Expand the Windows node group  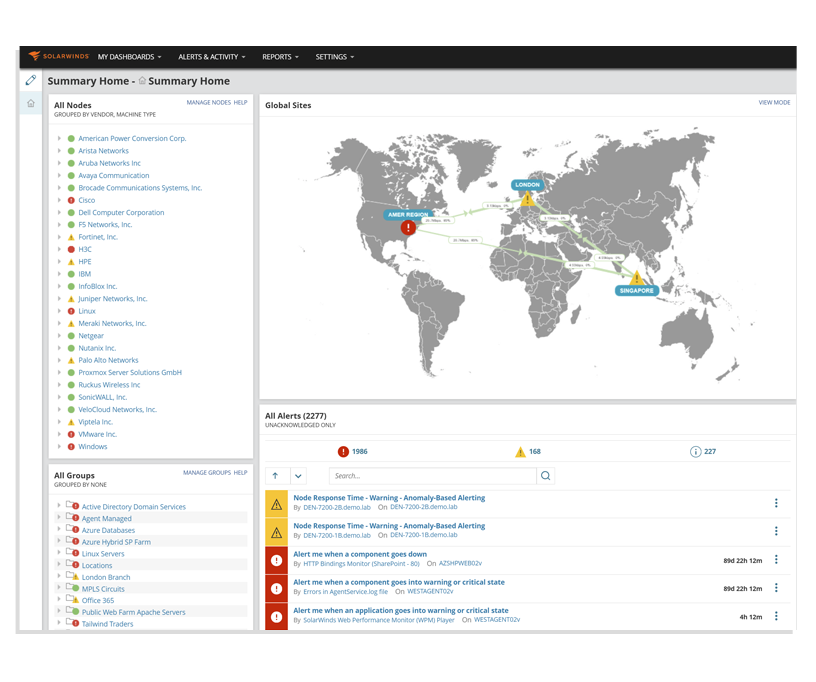coord(59,447)
